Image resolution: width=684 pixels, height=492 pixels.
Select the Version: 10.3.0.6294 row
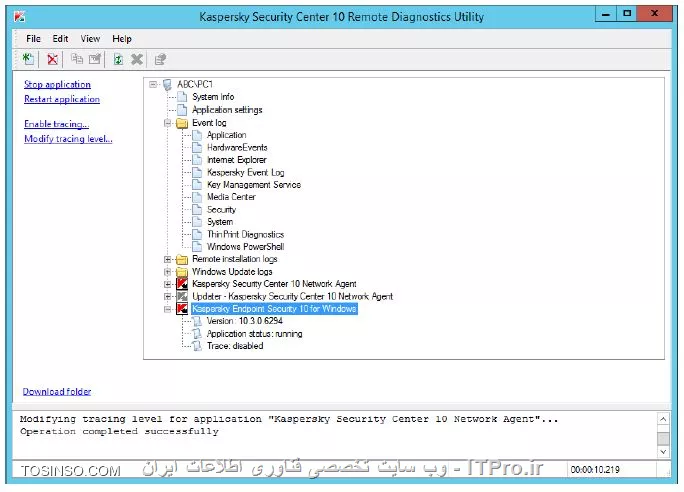[245, 321]
